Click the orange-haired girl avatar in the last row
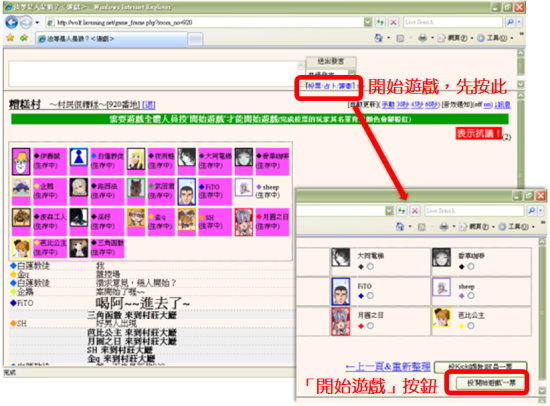 [21, 248]
